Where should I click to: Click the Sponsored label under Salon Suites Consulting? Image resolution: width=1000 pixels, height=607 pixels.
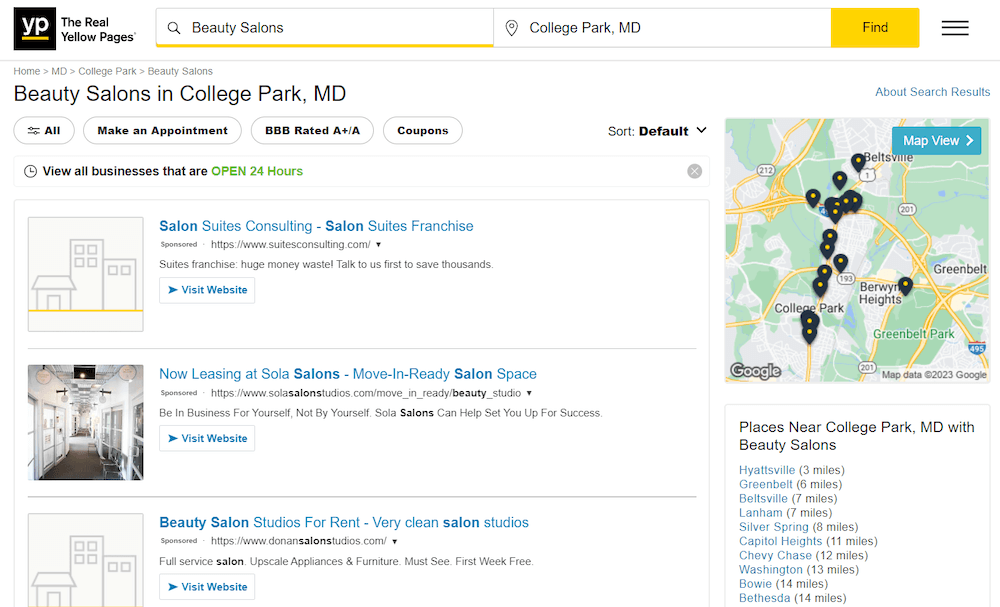(x=179, y=245)
